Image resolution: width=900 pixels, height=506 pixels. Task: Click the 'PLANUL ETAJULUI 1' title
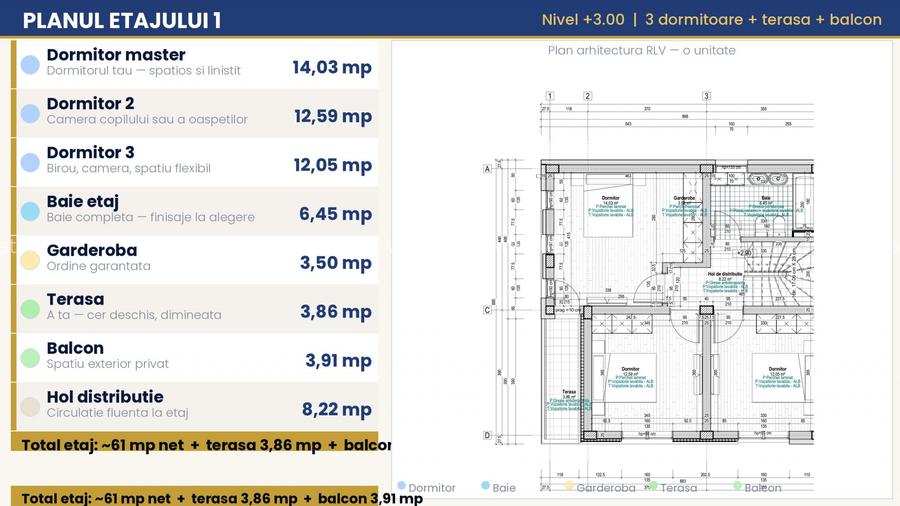[122, 20]
